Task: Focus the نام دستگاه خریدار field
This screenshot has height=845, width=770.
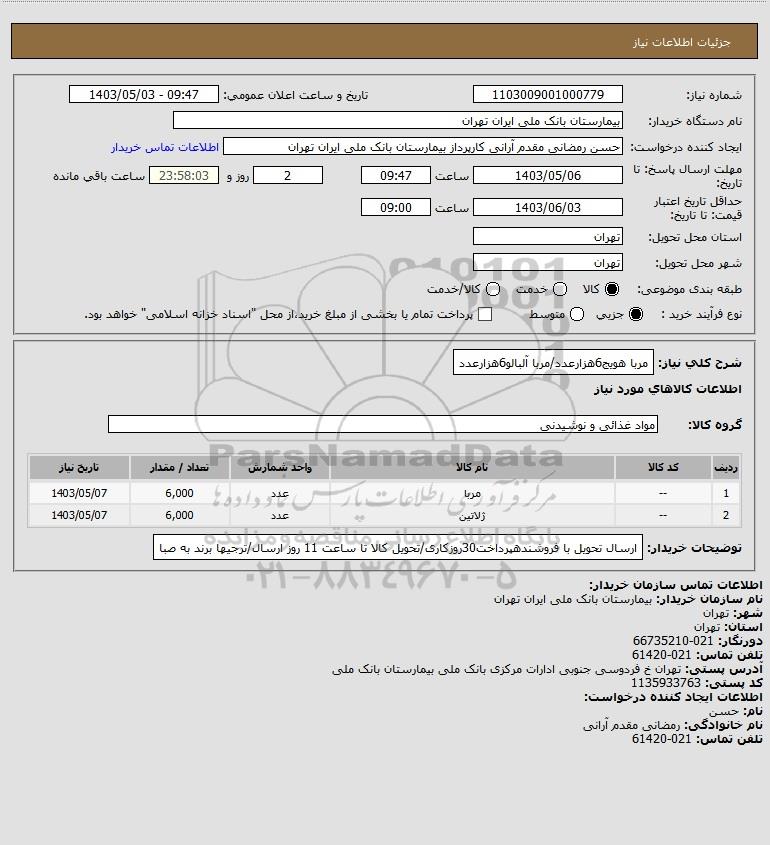Action: [398, 121]
